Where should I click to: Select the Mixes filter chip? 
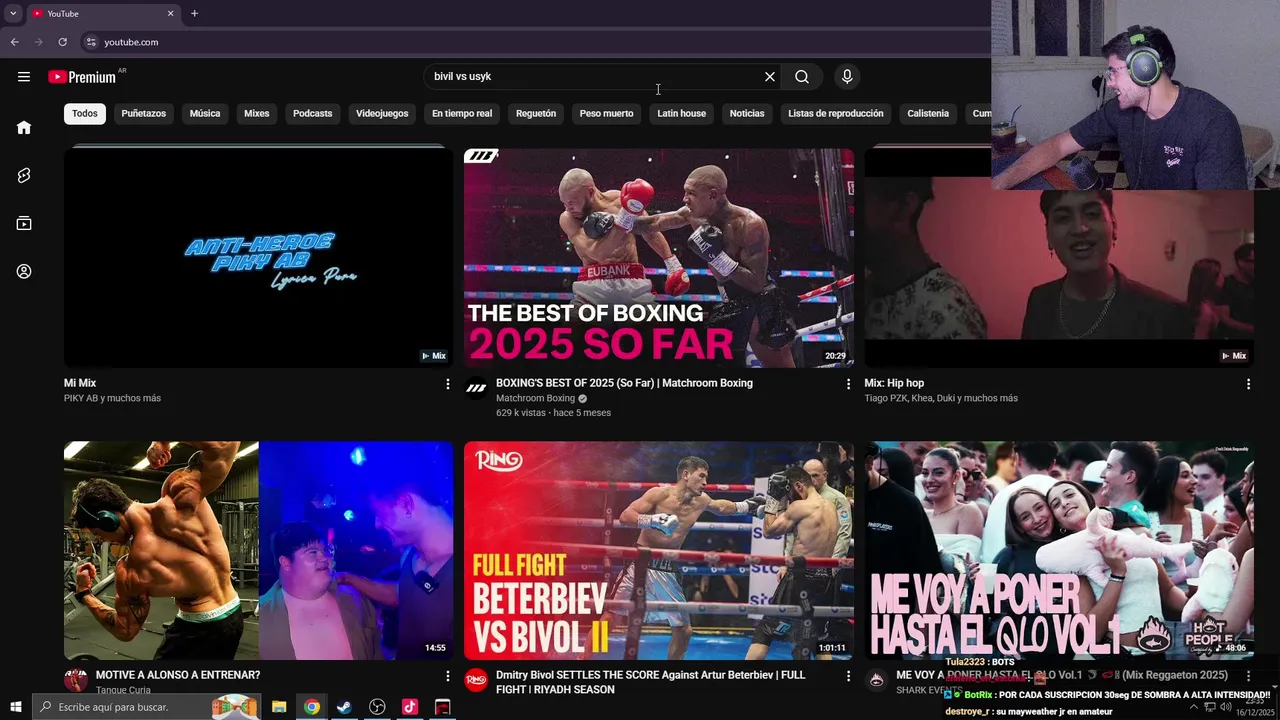click(x=257, y=113)
